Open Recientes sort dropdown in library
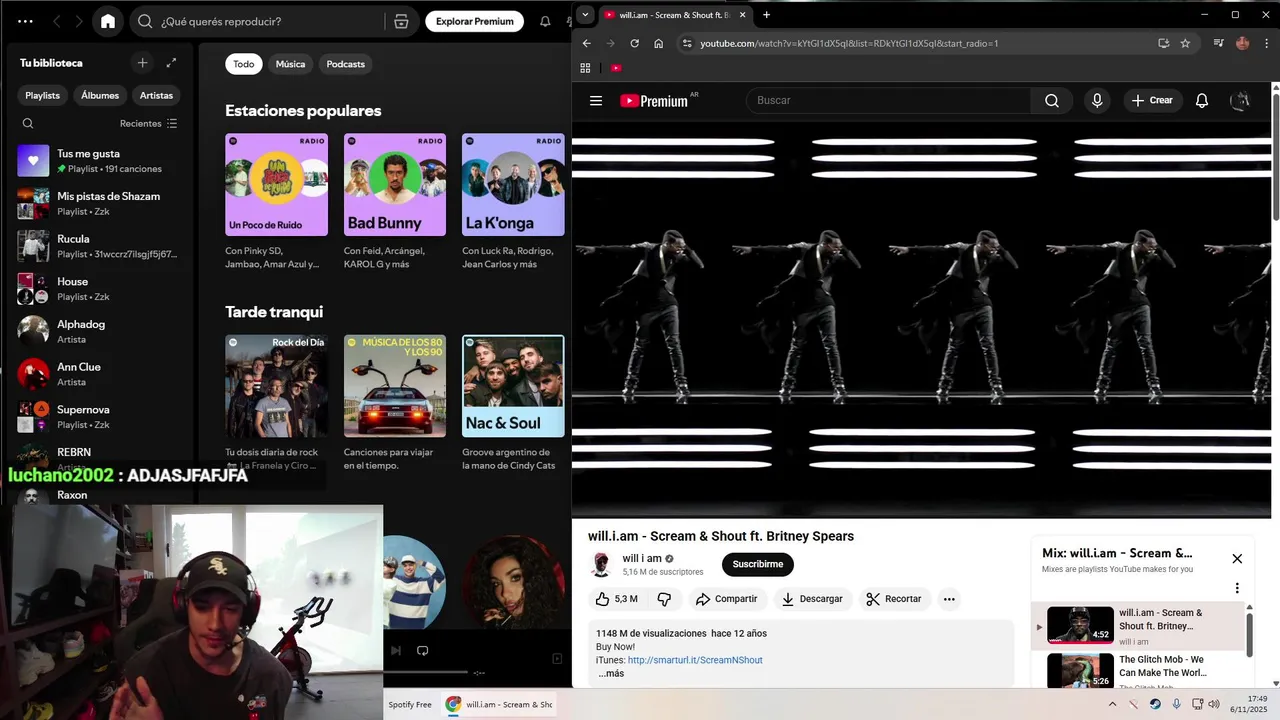The height and width of the screenshot is (720, 1280). click(x=148, y=124)
